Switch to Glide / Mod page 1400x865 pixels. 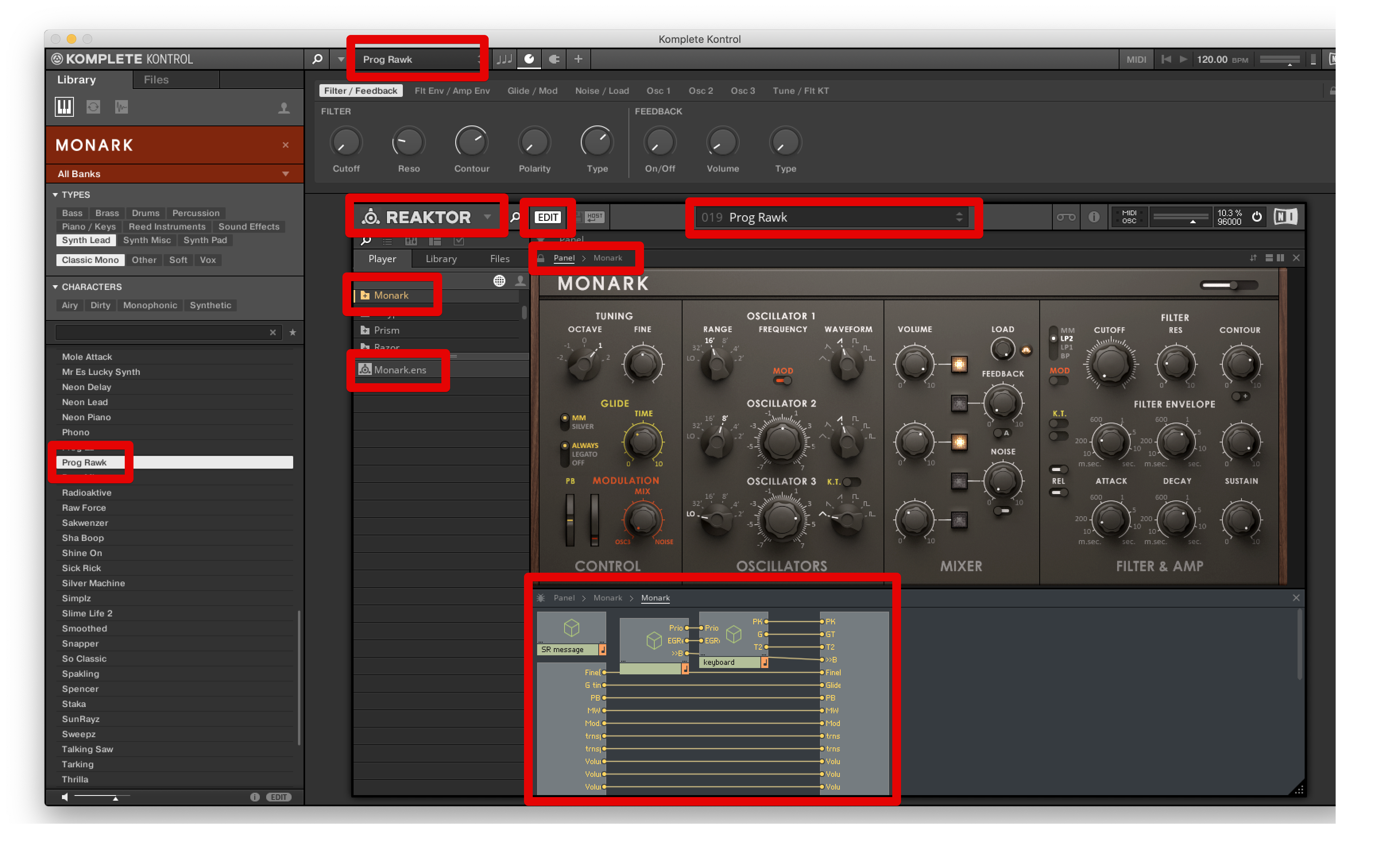pyautogui.click(x=532, y=91)
